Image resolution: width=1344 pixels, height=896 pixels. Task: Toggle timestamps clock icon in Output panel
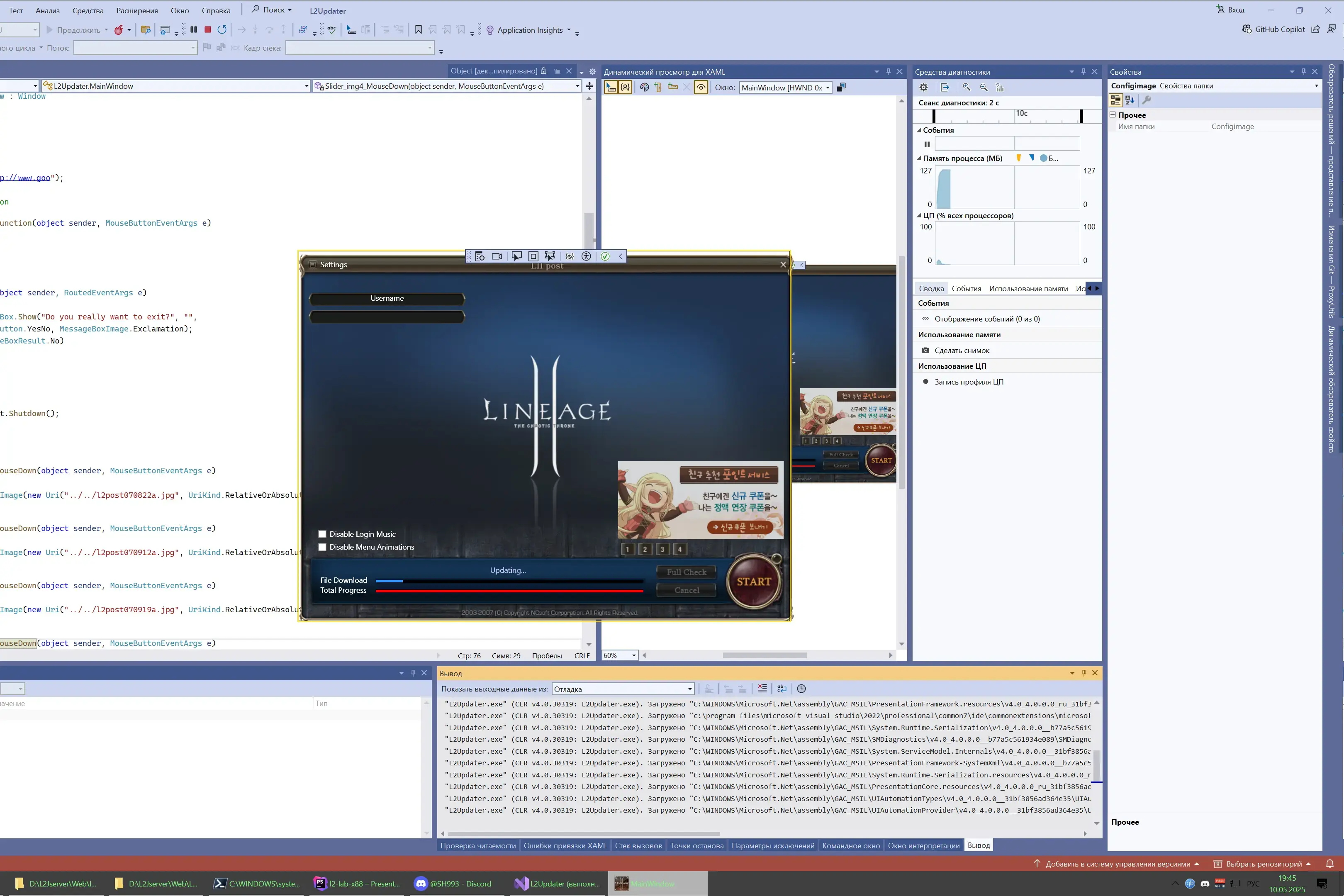coord(801,689)
